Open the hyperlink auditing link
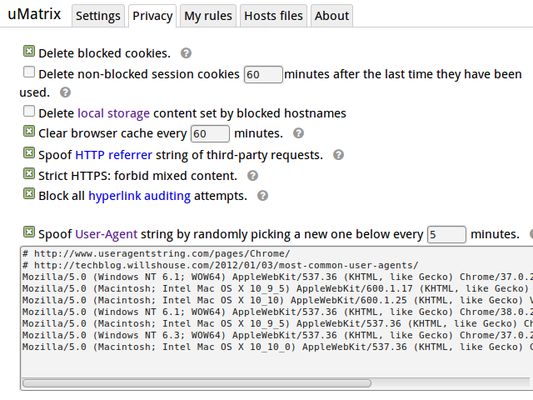The height and width of the screenshot is (400, 533). point(139,196)
